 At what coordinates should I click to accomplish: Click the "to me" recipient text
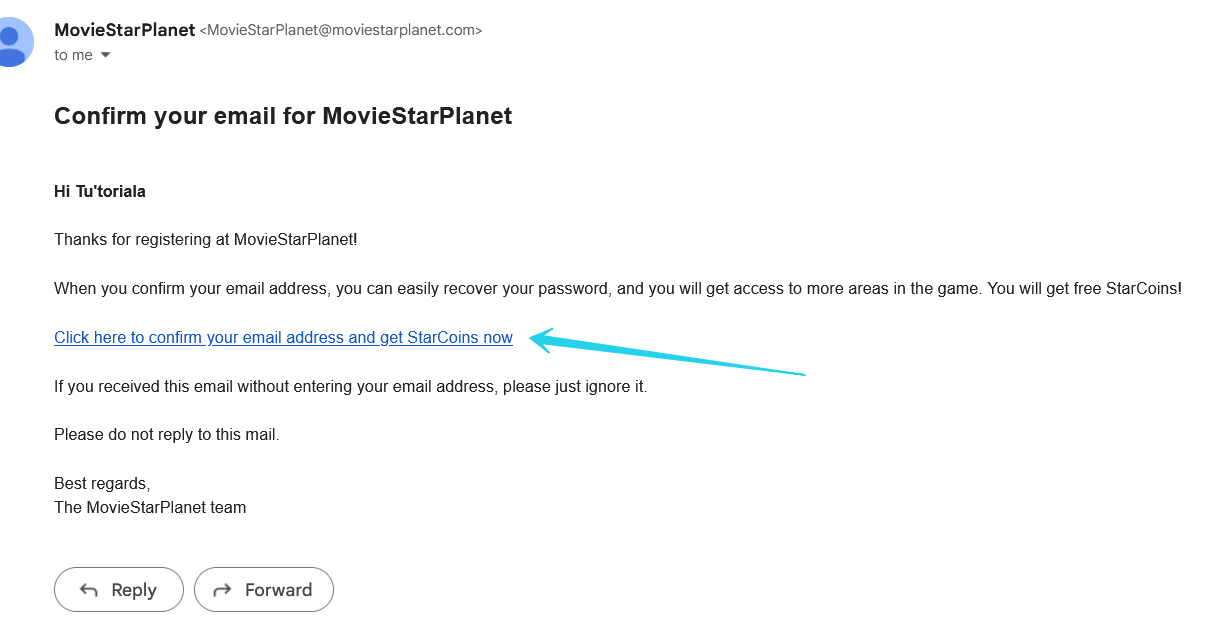click(73, 55)
